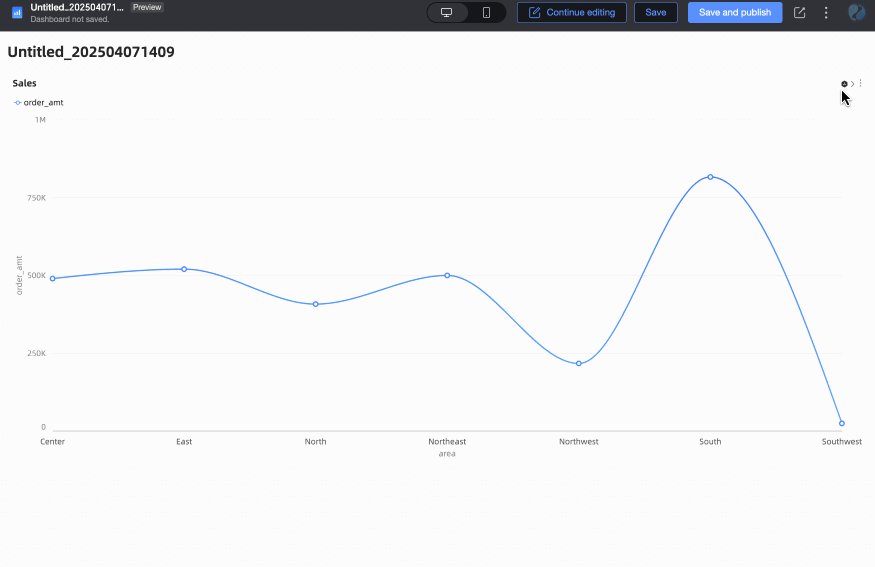The width and height of the screenshot is (875, 567).
Task: Switch to mobile preview mode
Action: pos(486,12)
